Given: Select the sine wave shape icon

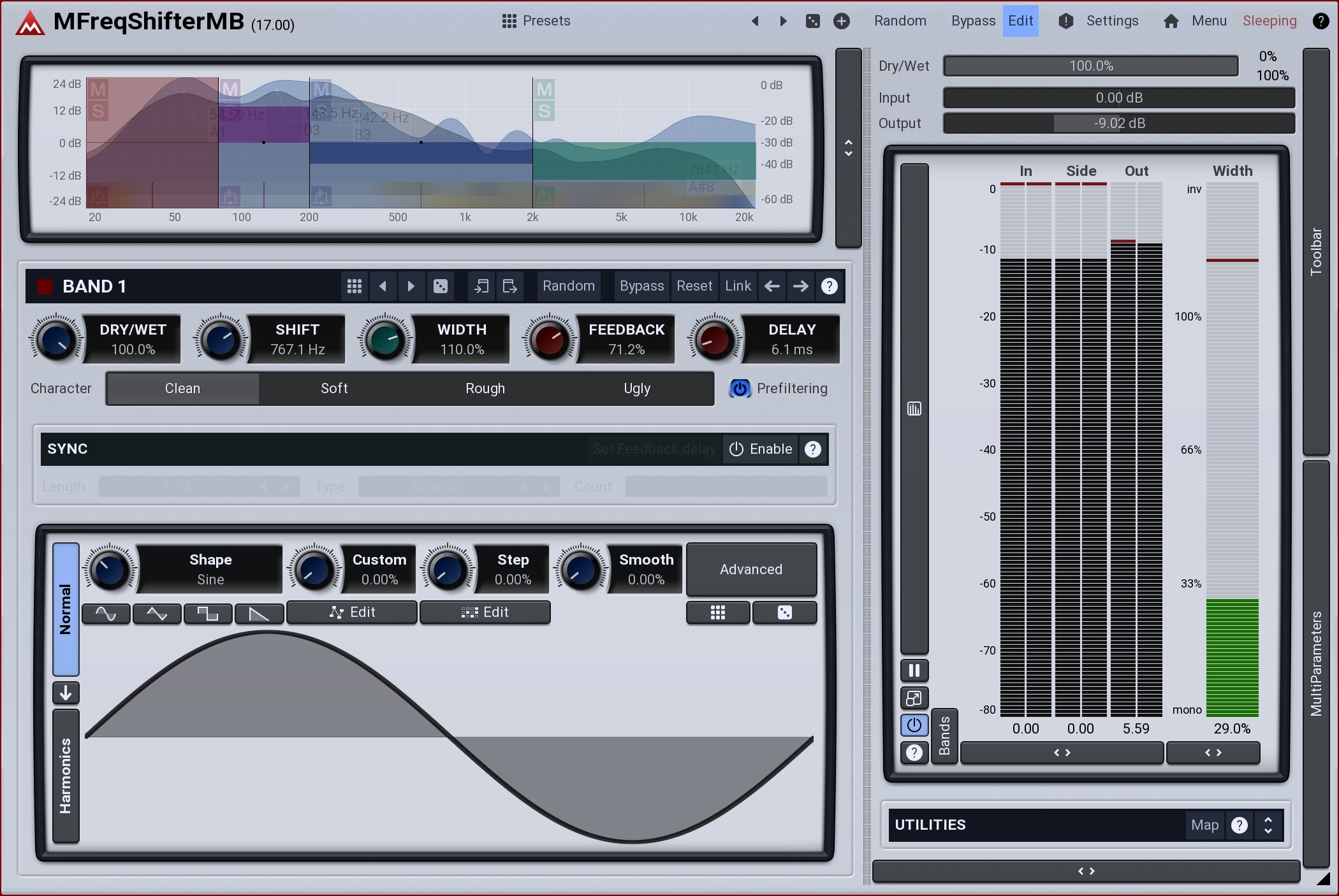Looking at the screenshot, I should coord(106,613).
